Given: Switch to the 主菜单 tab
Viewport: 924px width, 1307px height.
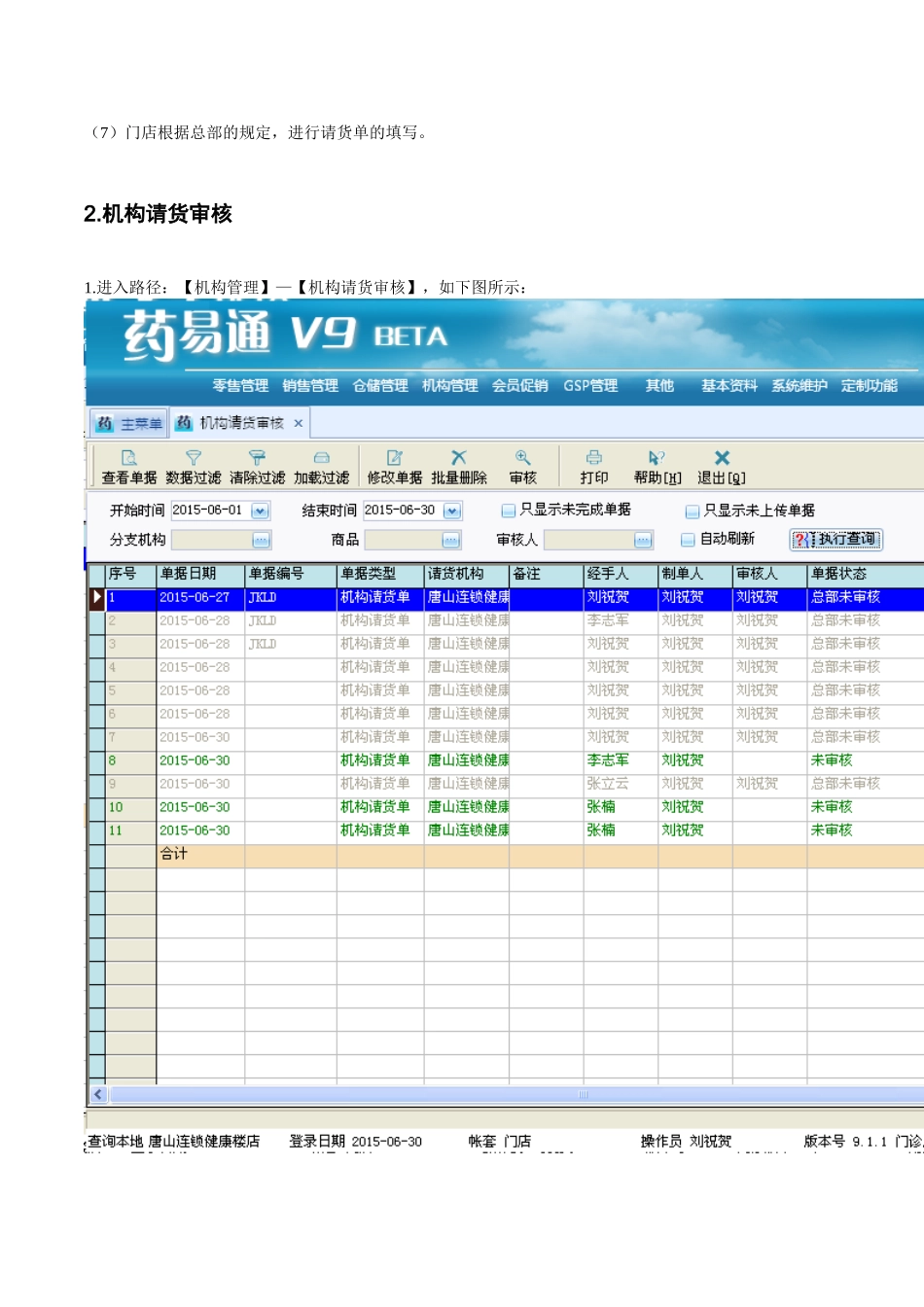Looking at the screenshot, I should click(129, 423).
